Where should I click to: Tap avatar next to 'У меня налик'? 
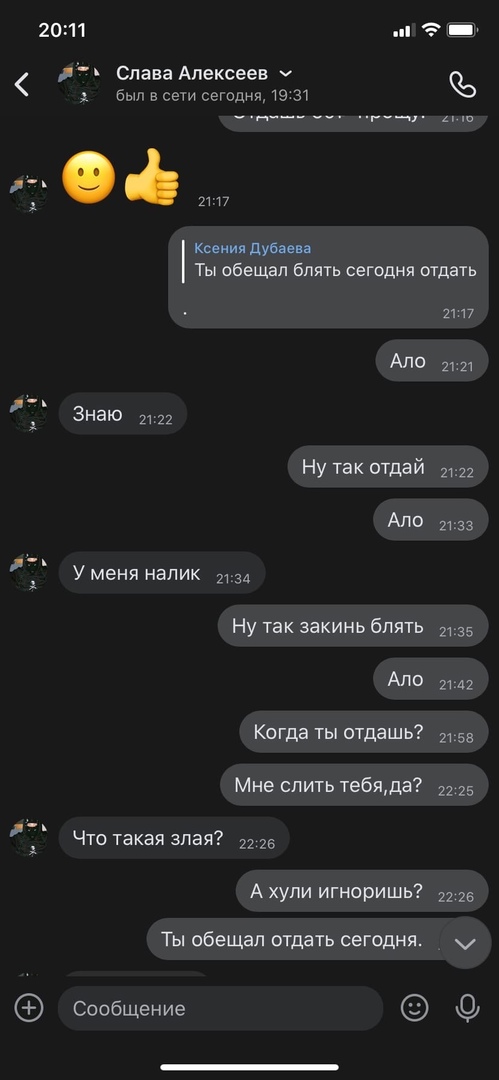pyautogui.click(x=29, y=573)
